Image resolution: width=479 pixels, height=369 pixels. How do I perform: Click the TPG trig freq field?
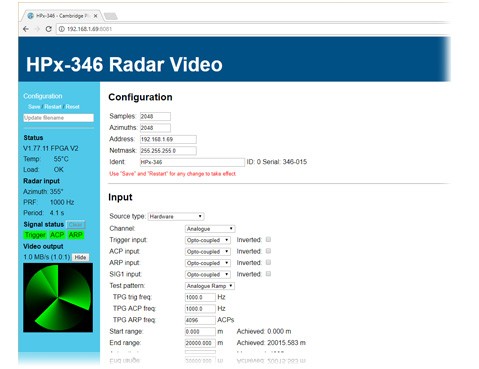click(x=200, y=297)
